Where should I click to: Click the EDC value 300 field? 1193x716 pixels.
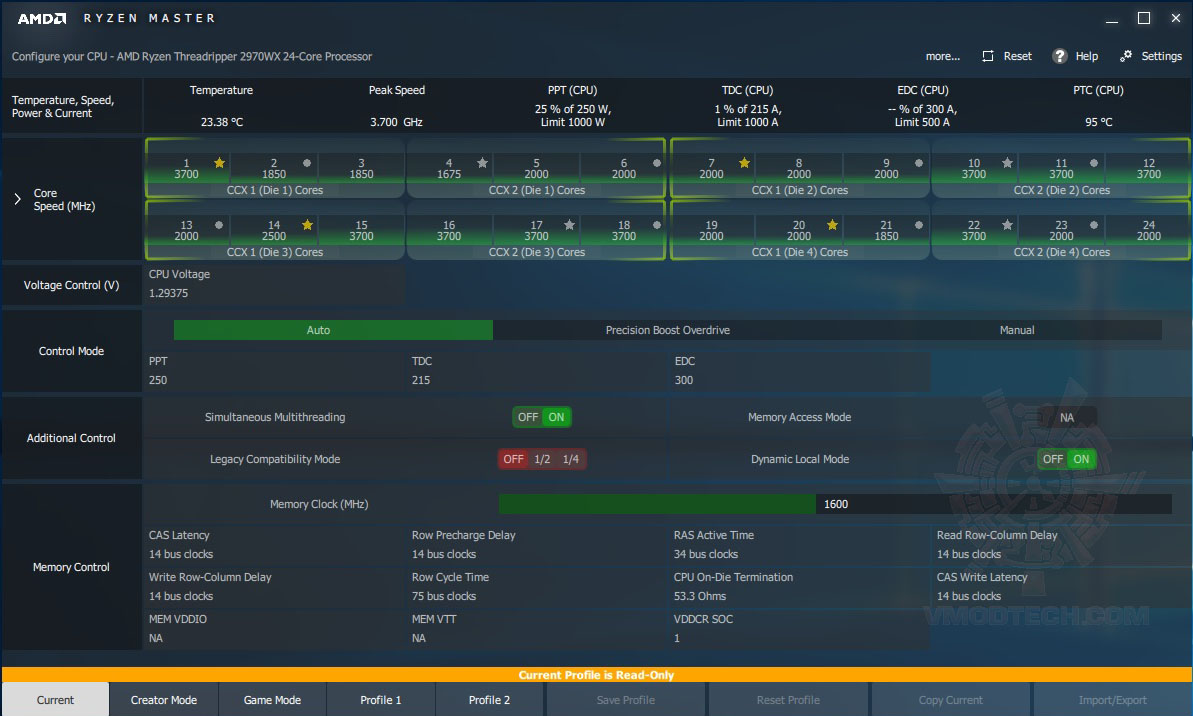(x=683, y=380)
